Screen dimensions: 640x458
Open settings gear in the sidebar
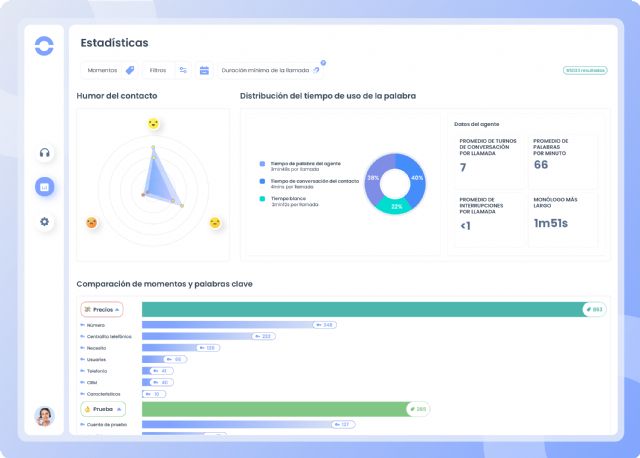point(44,221)
